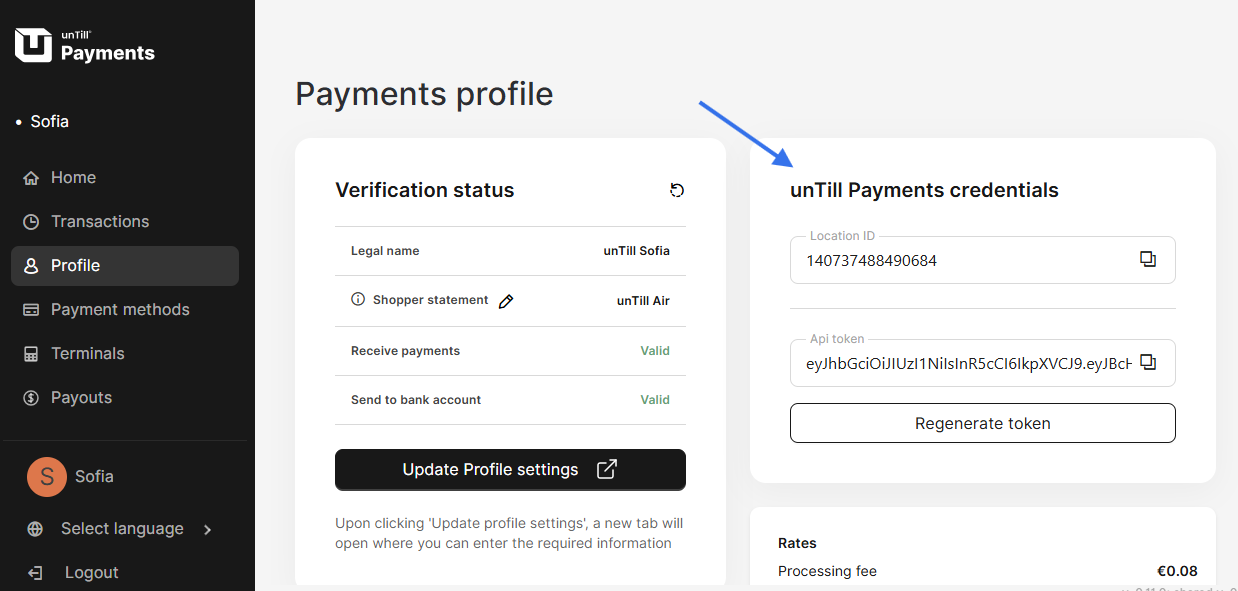The width and height of the screenshot is (1238, 591).
Task: Click Shopper statement info icon
Action: click(x=358, y=300)
